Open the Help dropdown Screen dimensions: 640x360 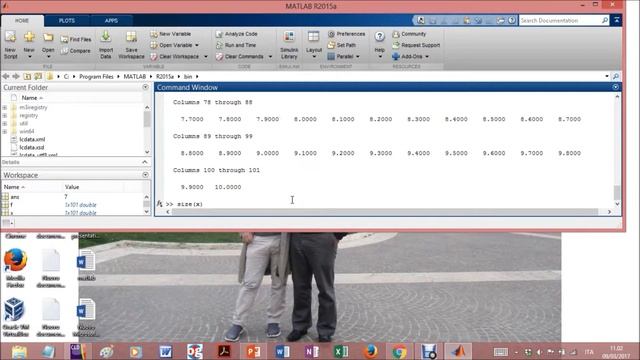pos(380,56)
